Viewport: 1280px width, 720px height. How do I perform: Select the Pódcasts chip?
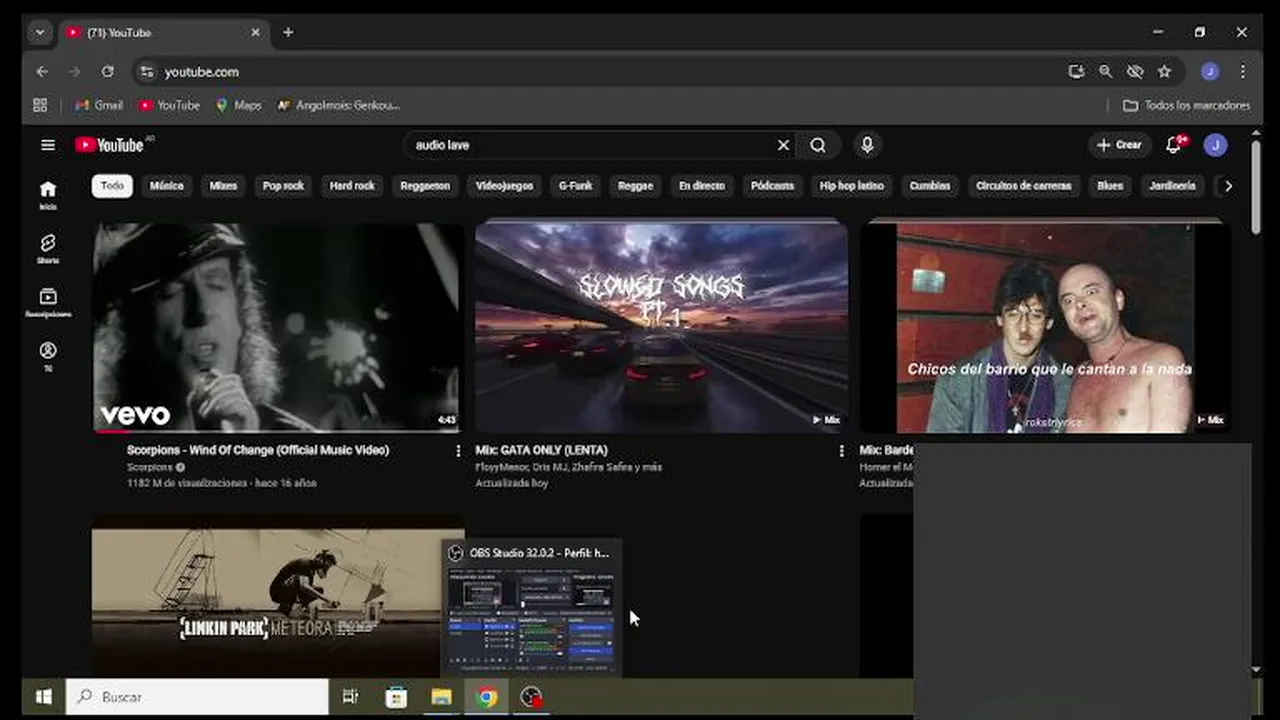point(772,186)
